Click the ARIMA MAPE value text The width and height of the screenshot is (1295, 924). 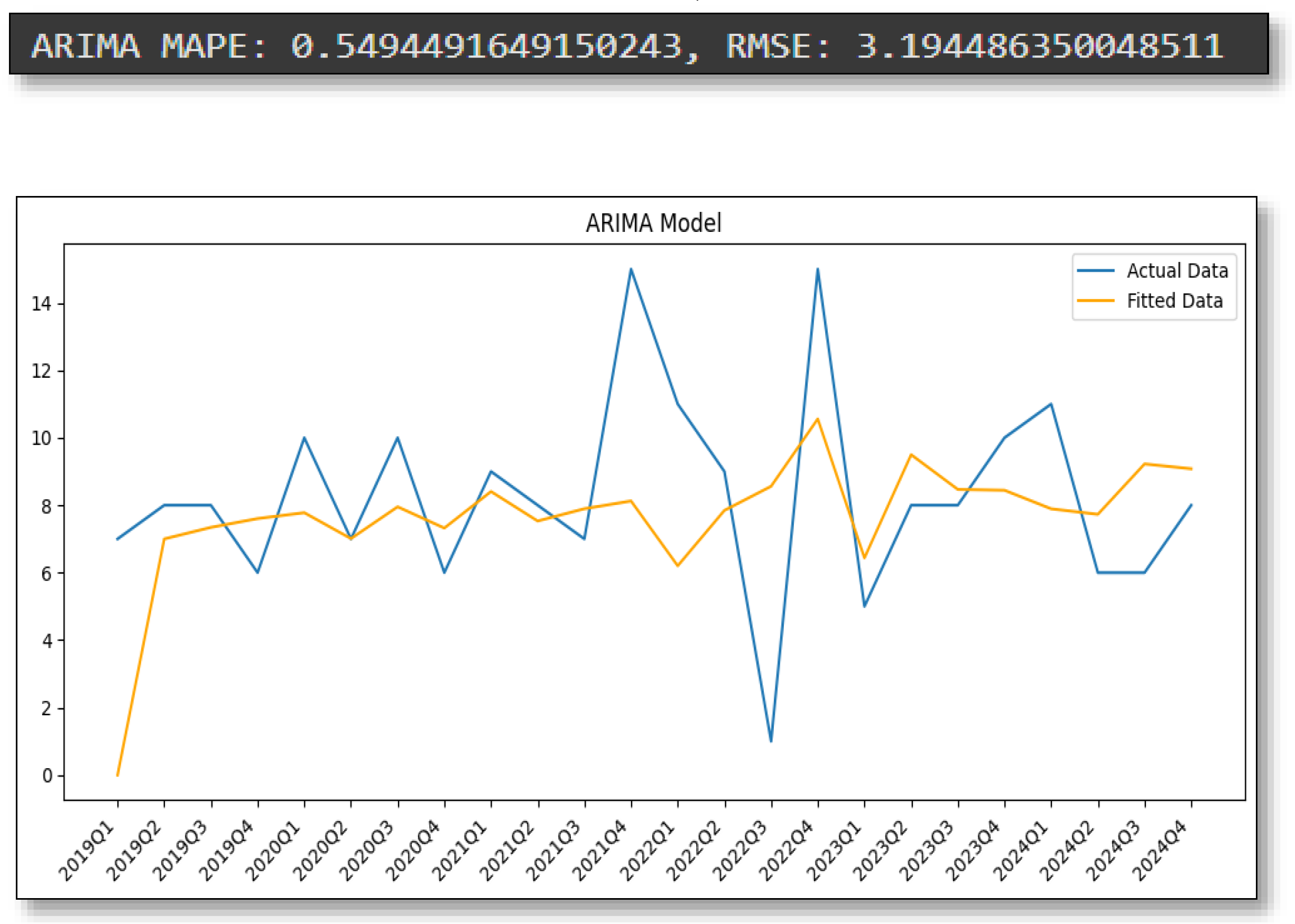pos(486,46)
